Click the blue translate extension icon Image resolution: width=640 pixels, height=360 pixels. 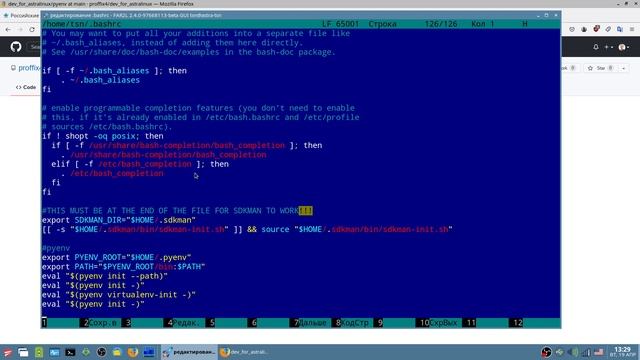click(620, 29)
